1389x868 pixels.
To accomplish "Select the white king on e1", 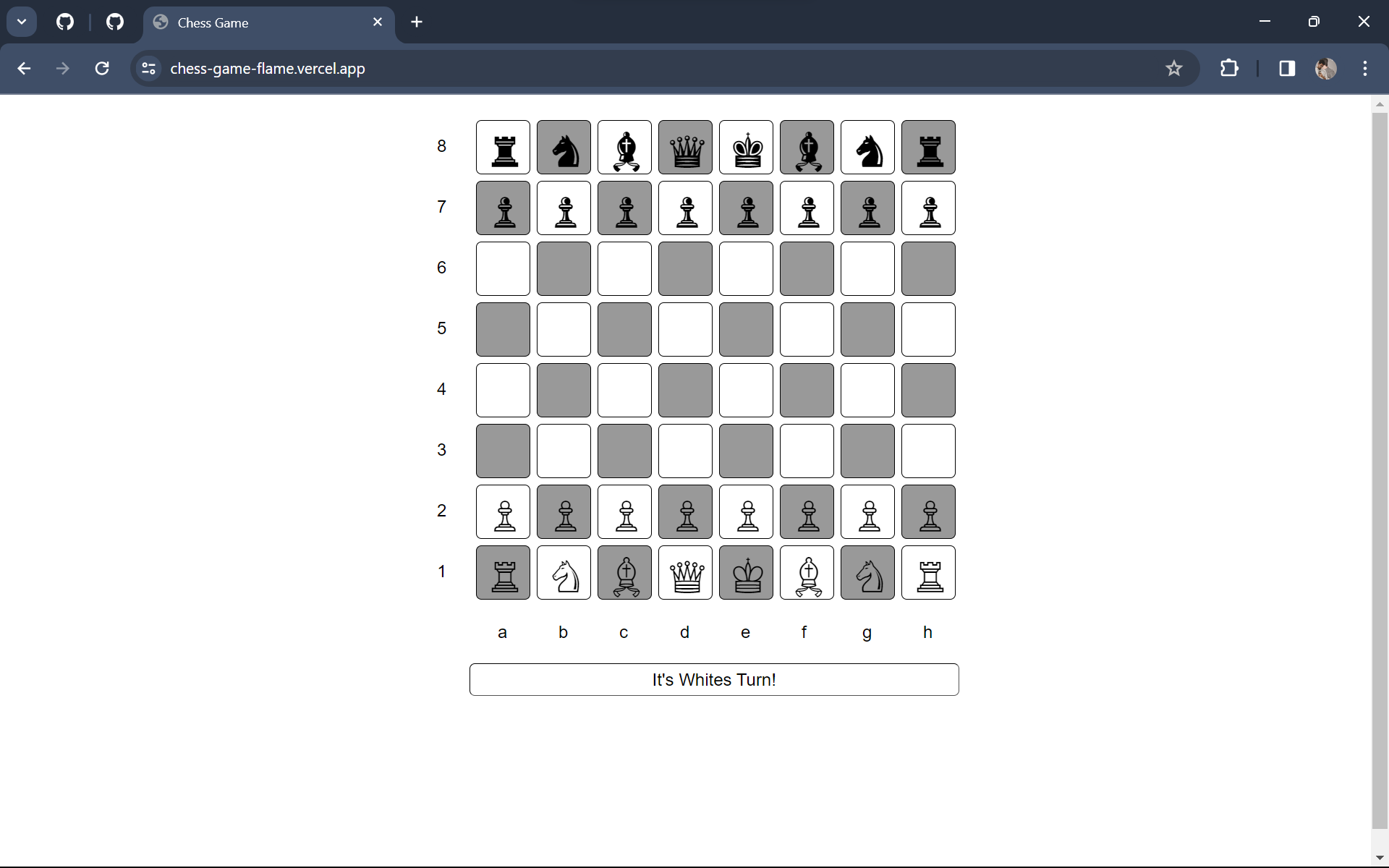I will point(746,572).
